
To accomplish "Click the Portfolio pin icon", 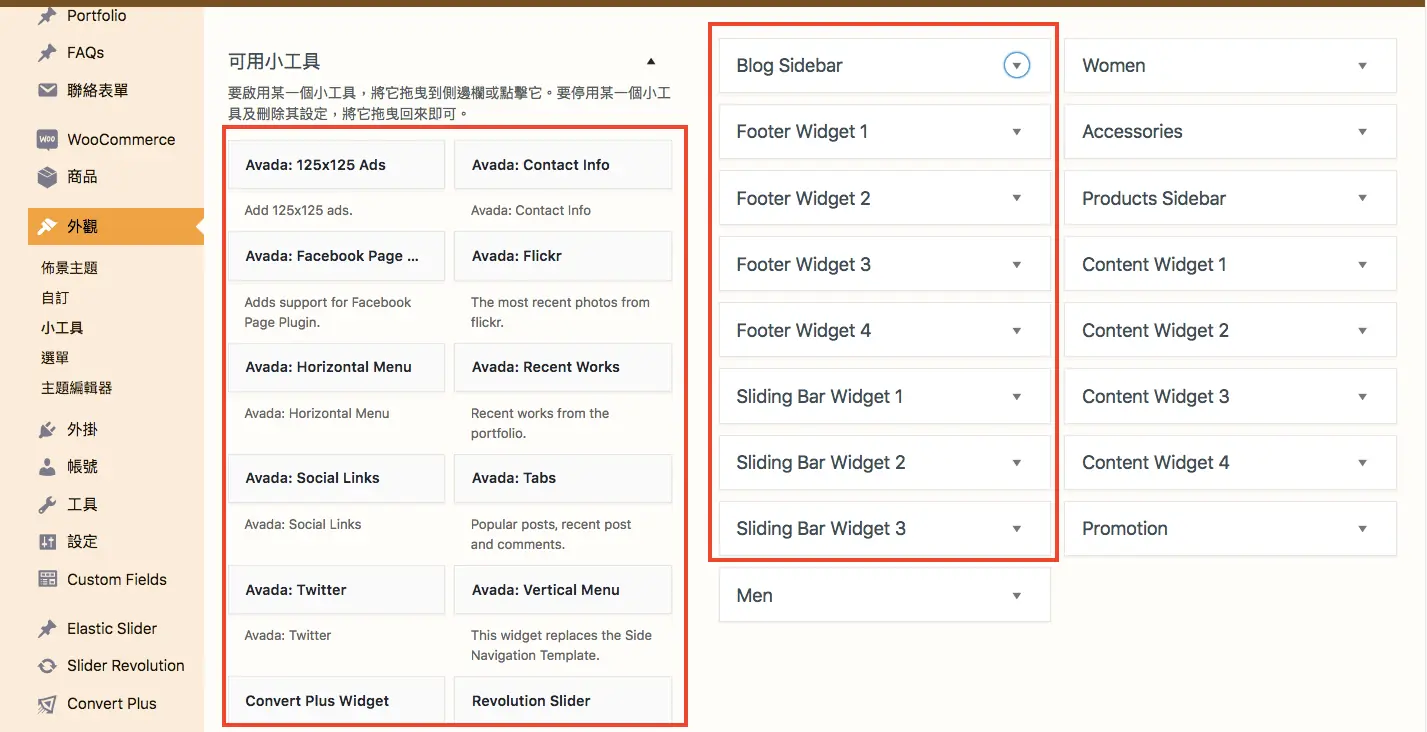I will (x=47, y=16).
